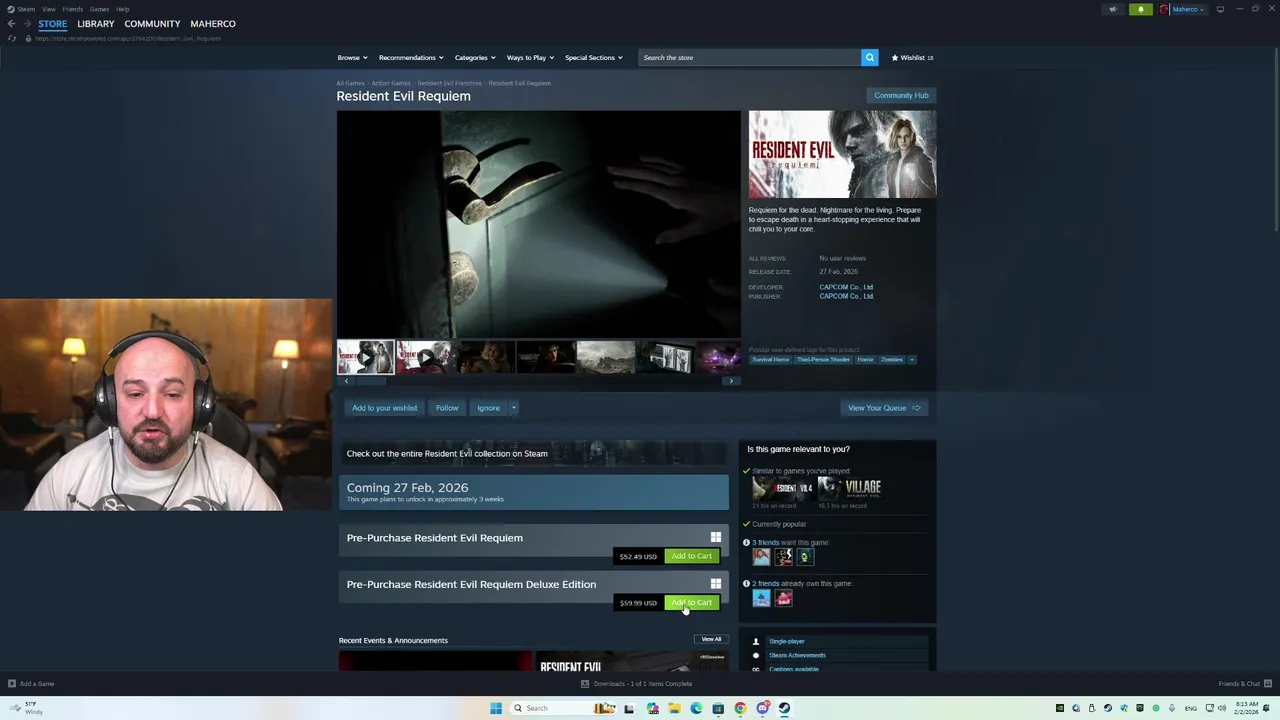This screenshot has width=1280, height=720.
Task: Expand the Categories menu
Action: pos(475,57)
